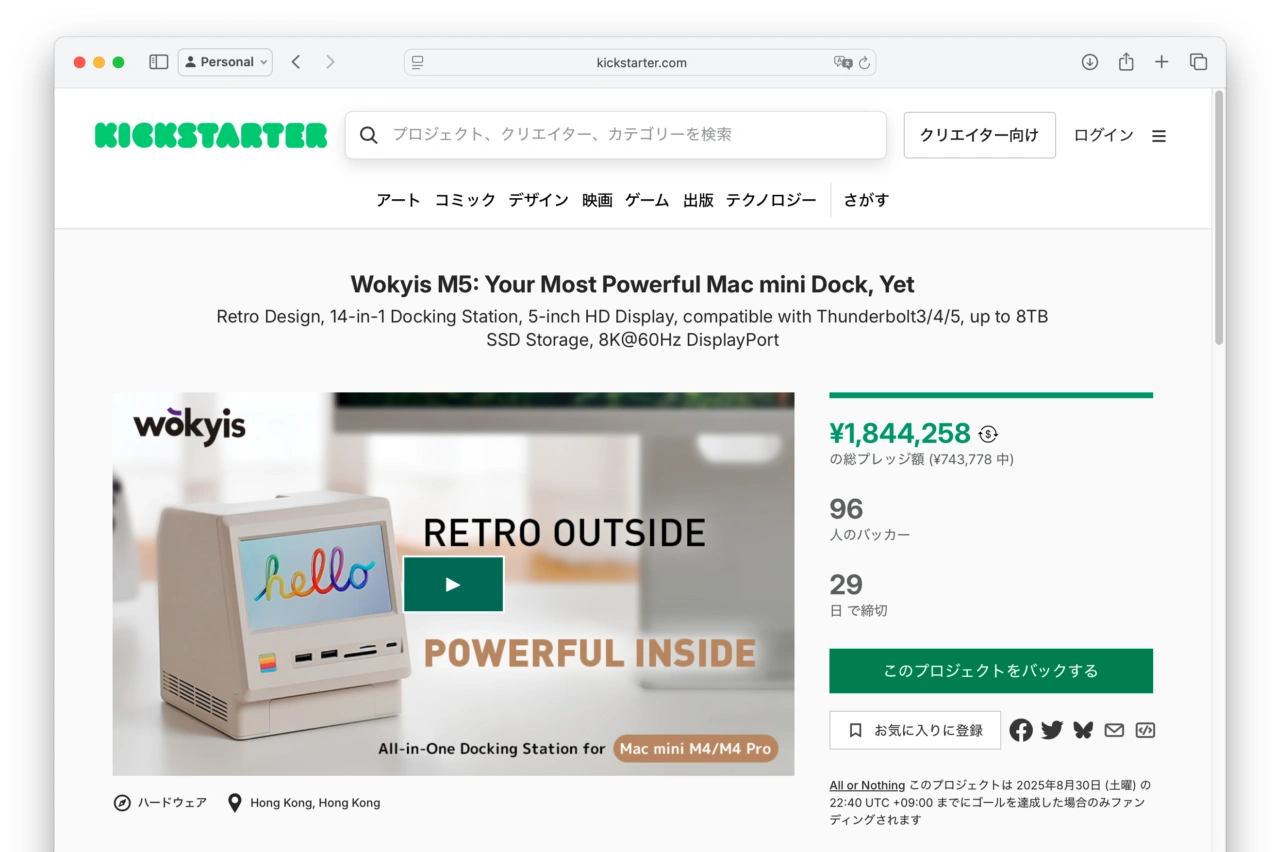This screenshot has width=1280, height=852.
Task: Open the All or Nothing link
Action: (867, 785)
